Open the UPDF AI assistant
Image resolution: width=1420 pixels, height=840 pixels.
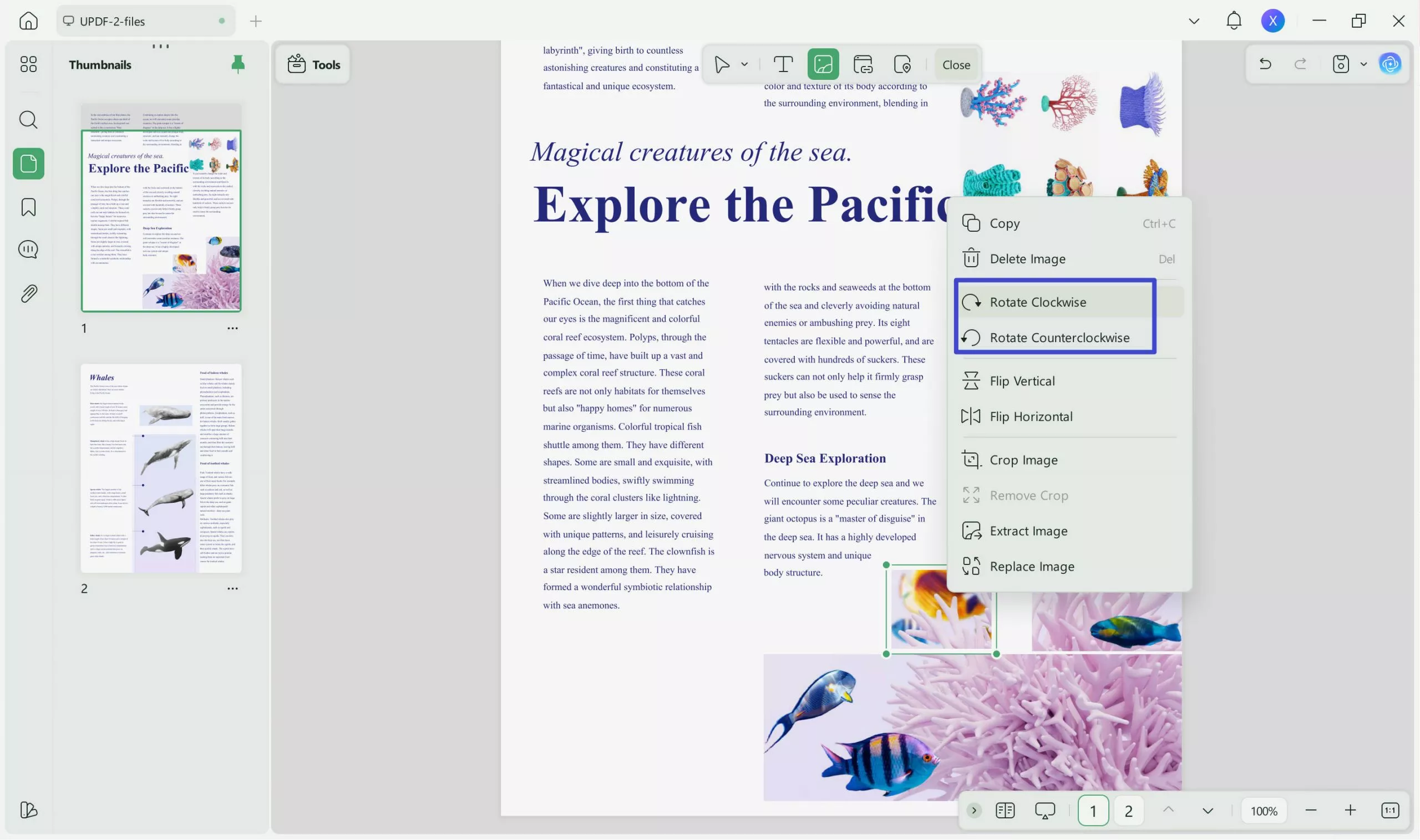[x=1390, y=64]
